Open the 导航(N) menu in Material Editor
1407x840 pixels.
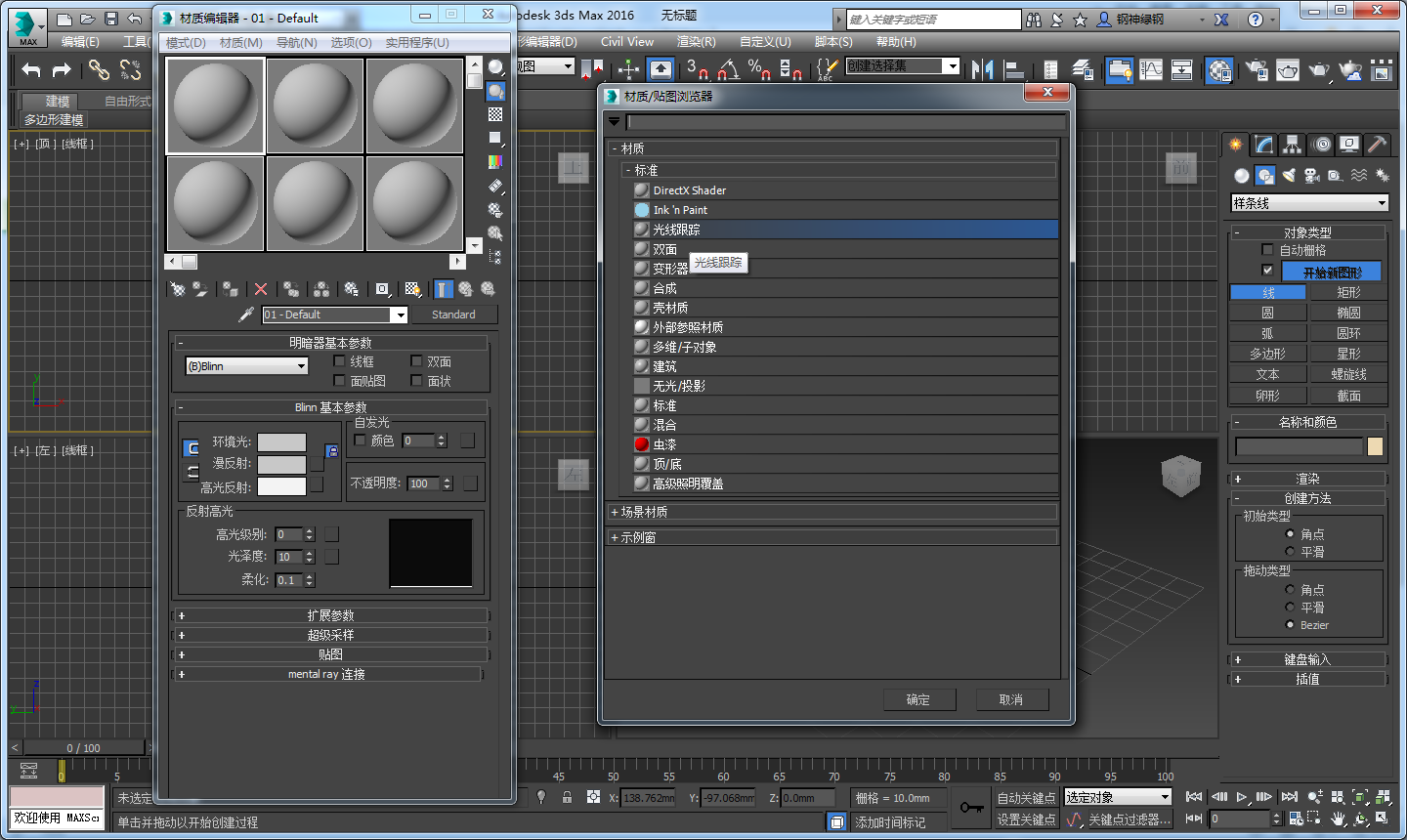coord(296,43)
